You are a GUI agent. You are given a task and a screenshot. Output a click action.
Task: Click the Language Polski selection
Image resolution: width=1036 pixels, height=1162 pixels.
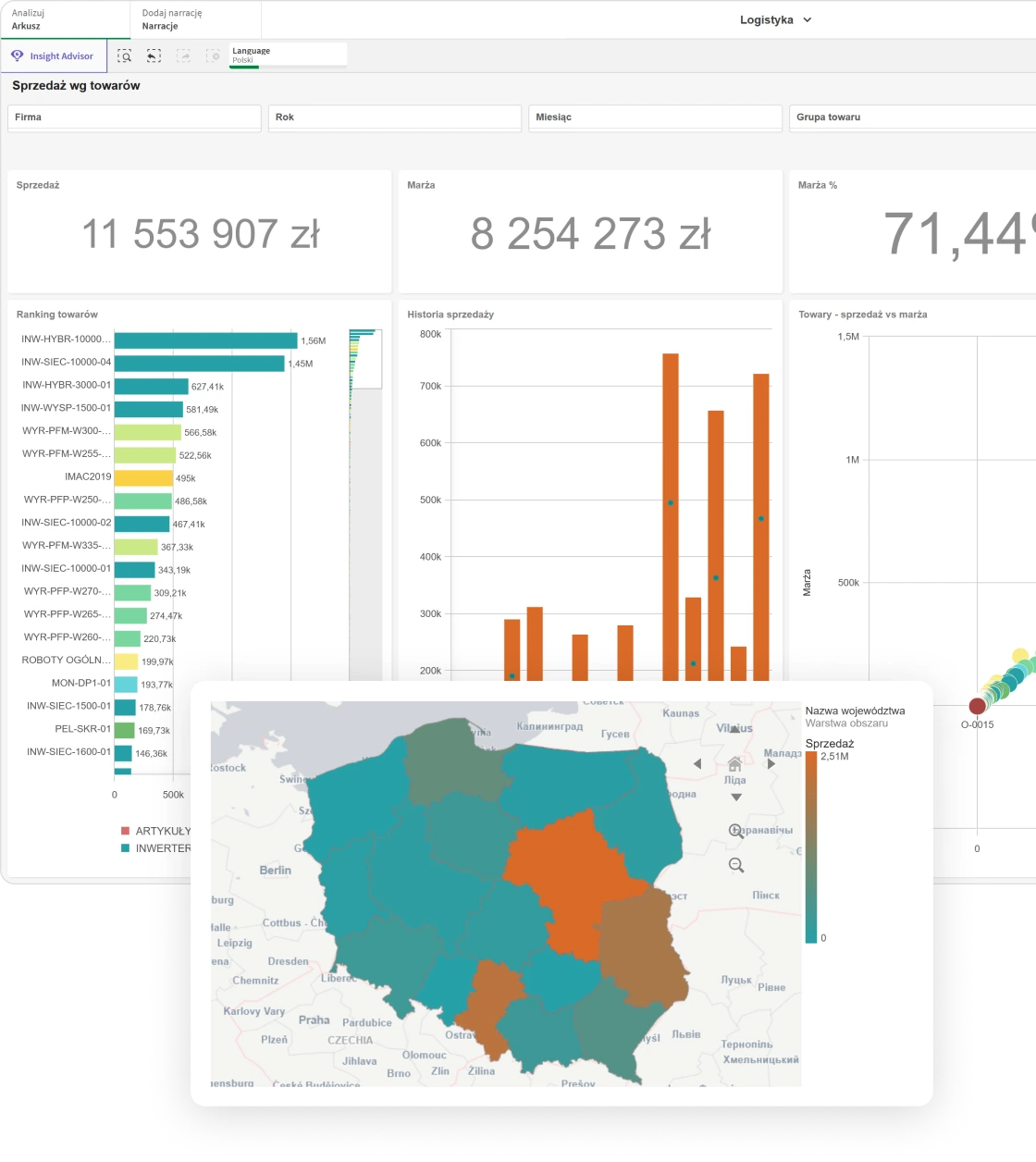pyautogui.click(x=287, y=56)
